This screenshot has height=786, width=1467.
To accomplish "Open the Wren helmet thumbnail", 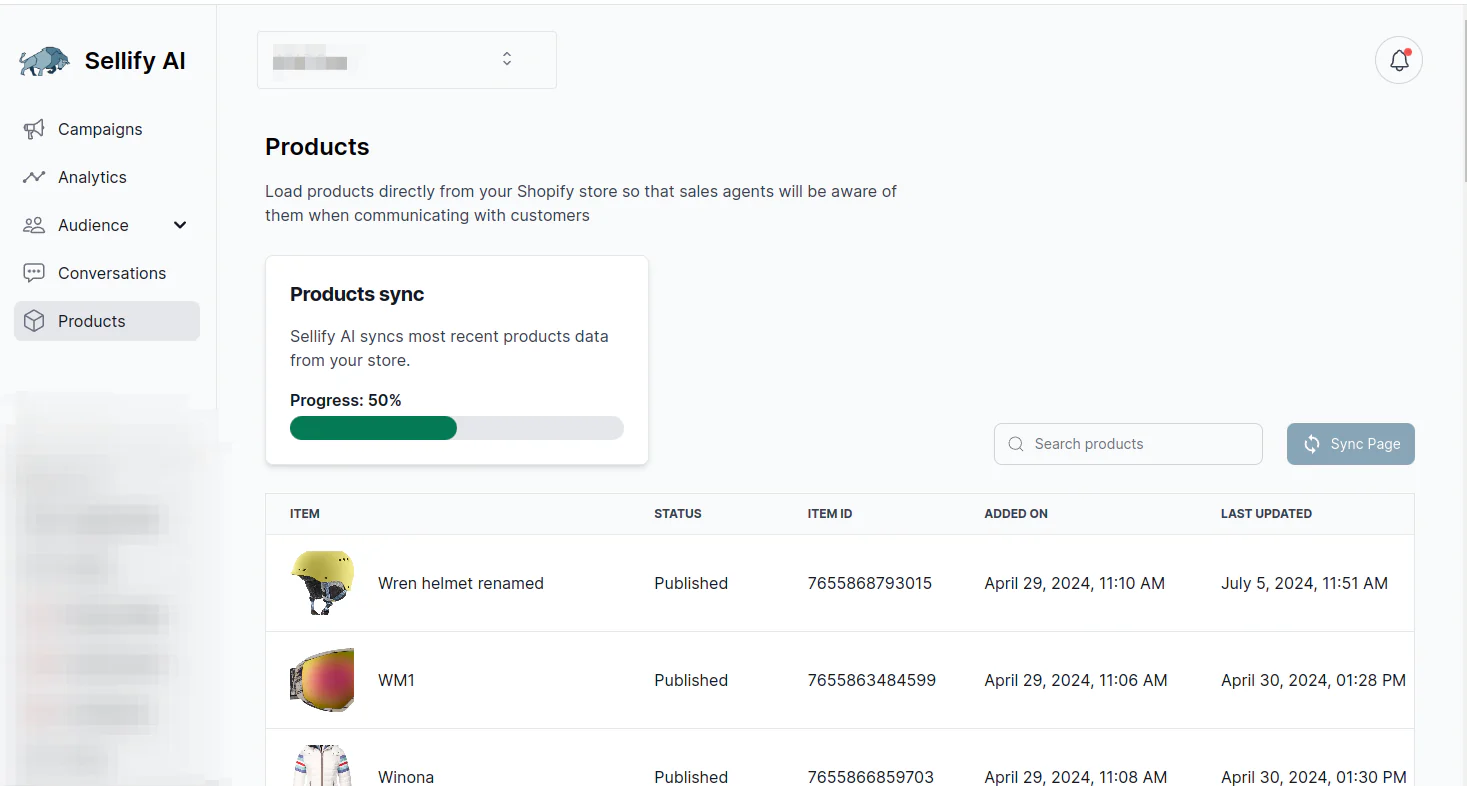I will click(x=322, y=583).
